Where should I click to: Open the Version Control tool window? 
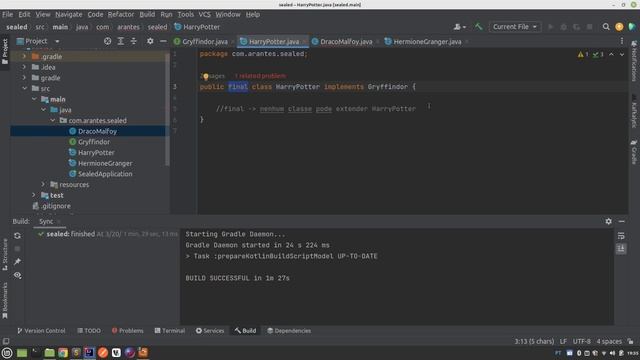click(x=41, y=331)
